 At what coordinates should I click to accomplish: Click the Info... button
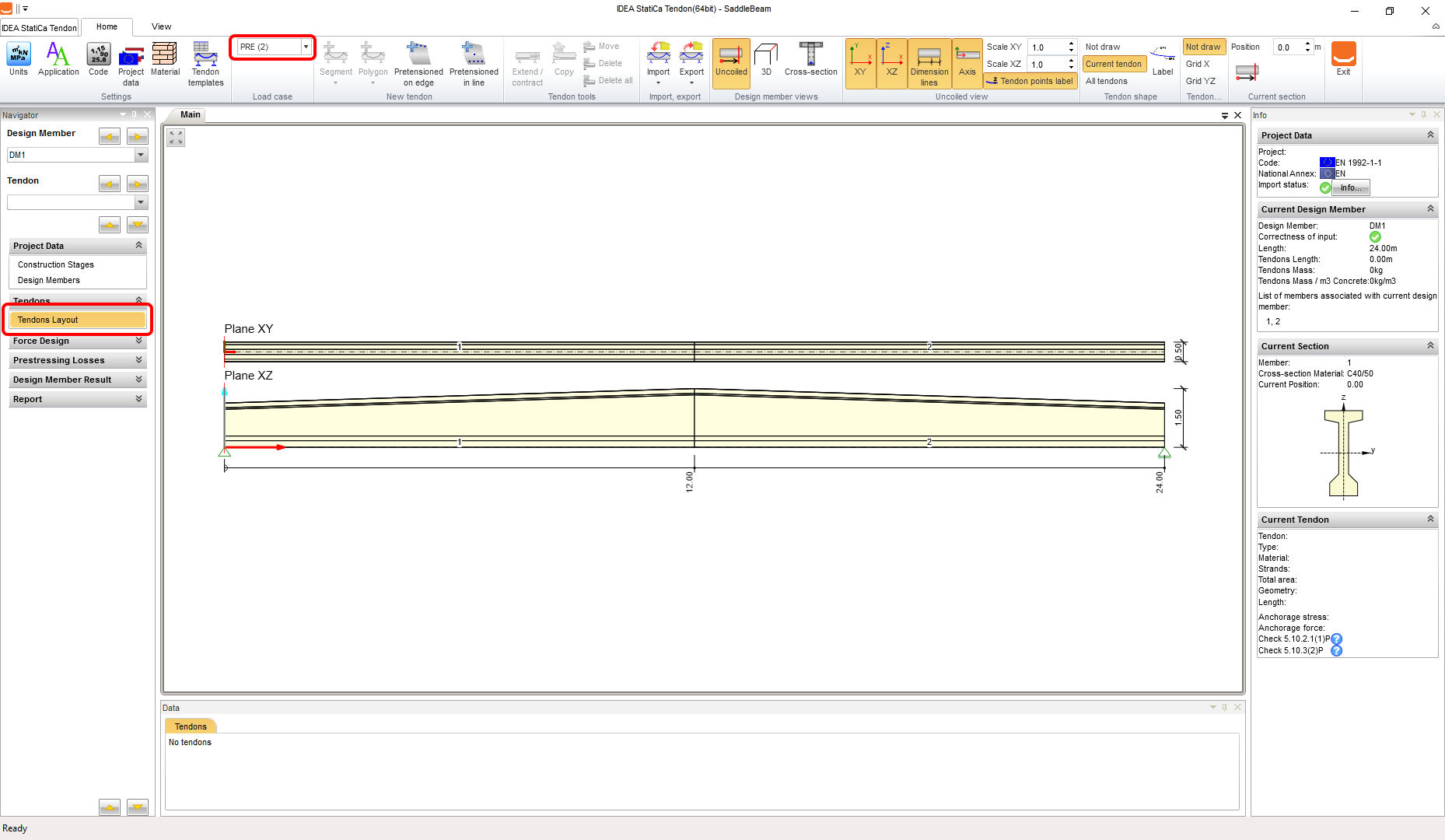(x=1350, y=187)
